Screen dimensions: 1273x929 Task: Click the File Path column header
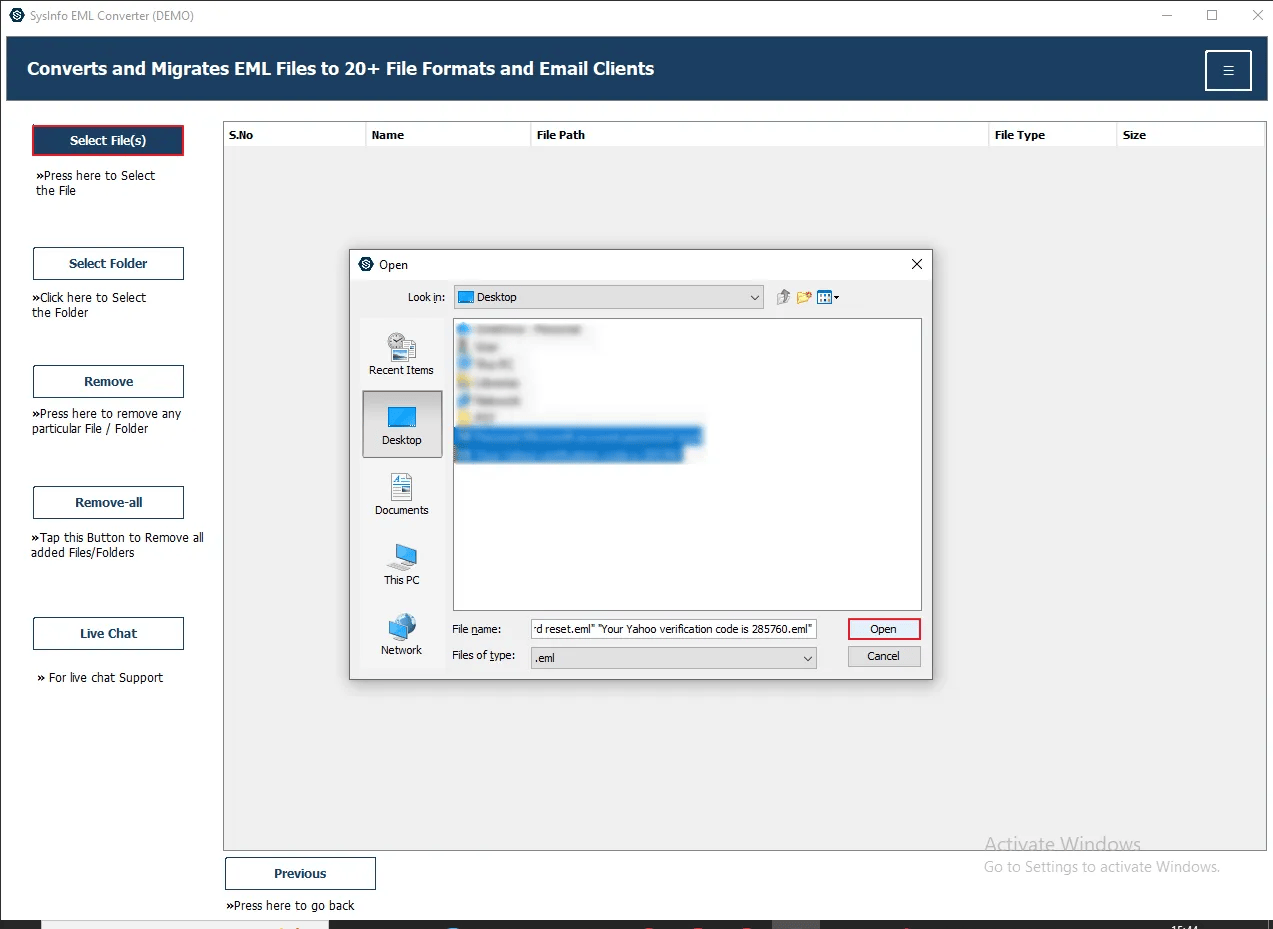click(759, 135)
